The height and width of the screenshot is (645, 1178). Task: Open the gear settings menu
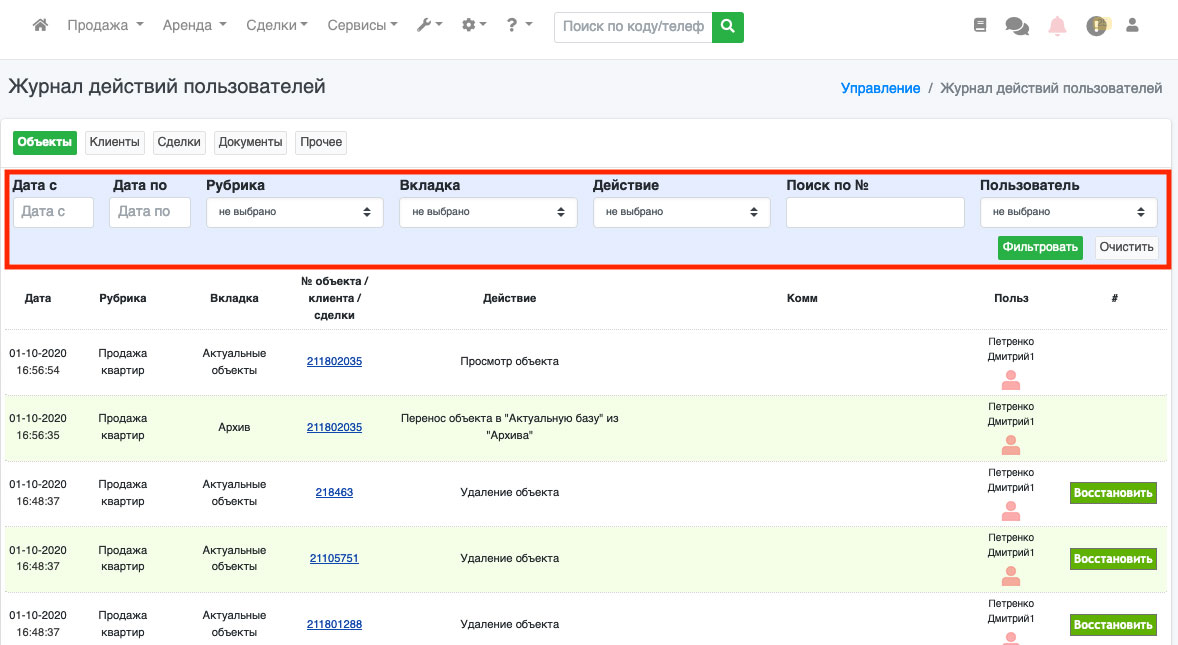click(x=474, y=26)
